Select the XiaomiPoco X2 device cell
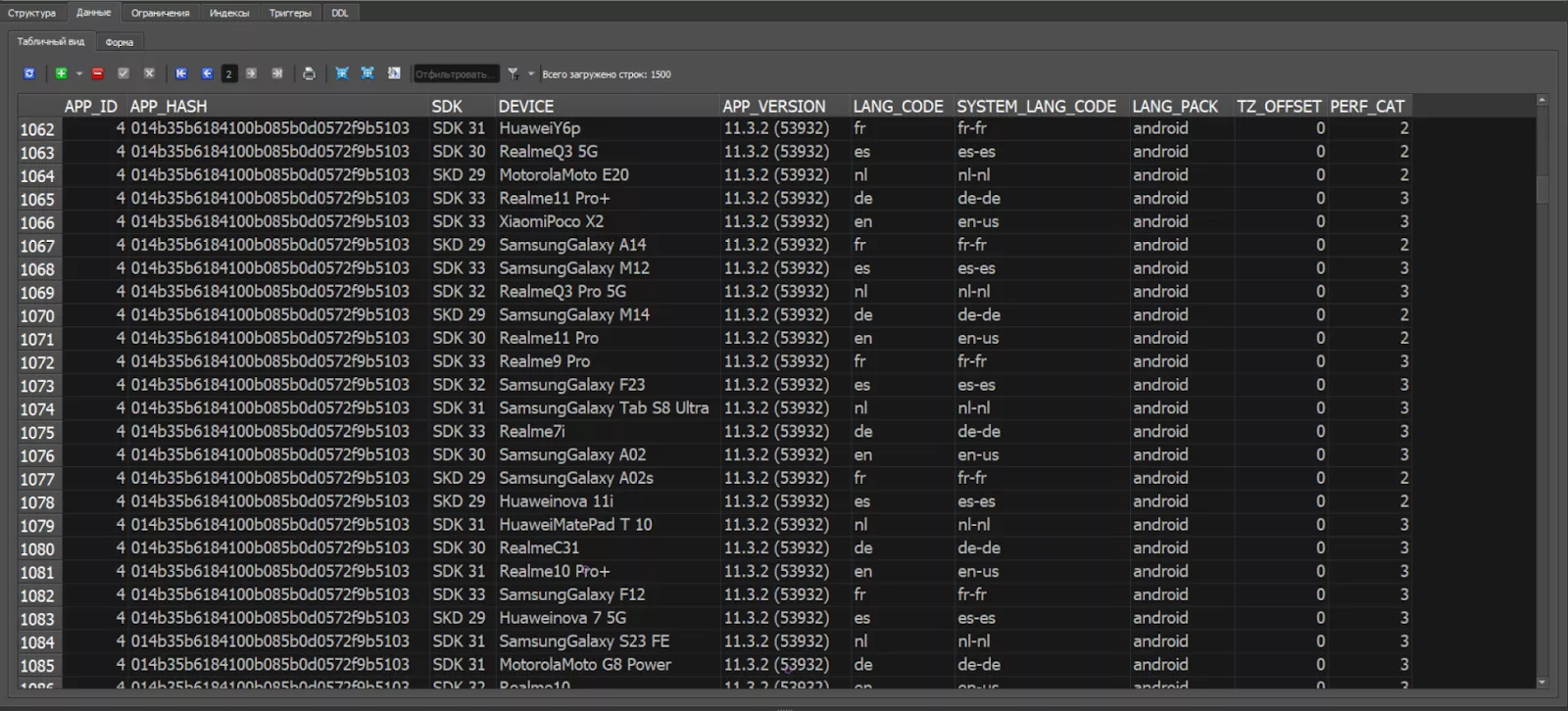Screen dimensions: 1568x711 click(x=608, y=221)
